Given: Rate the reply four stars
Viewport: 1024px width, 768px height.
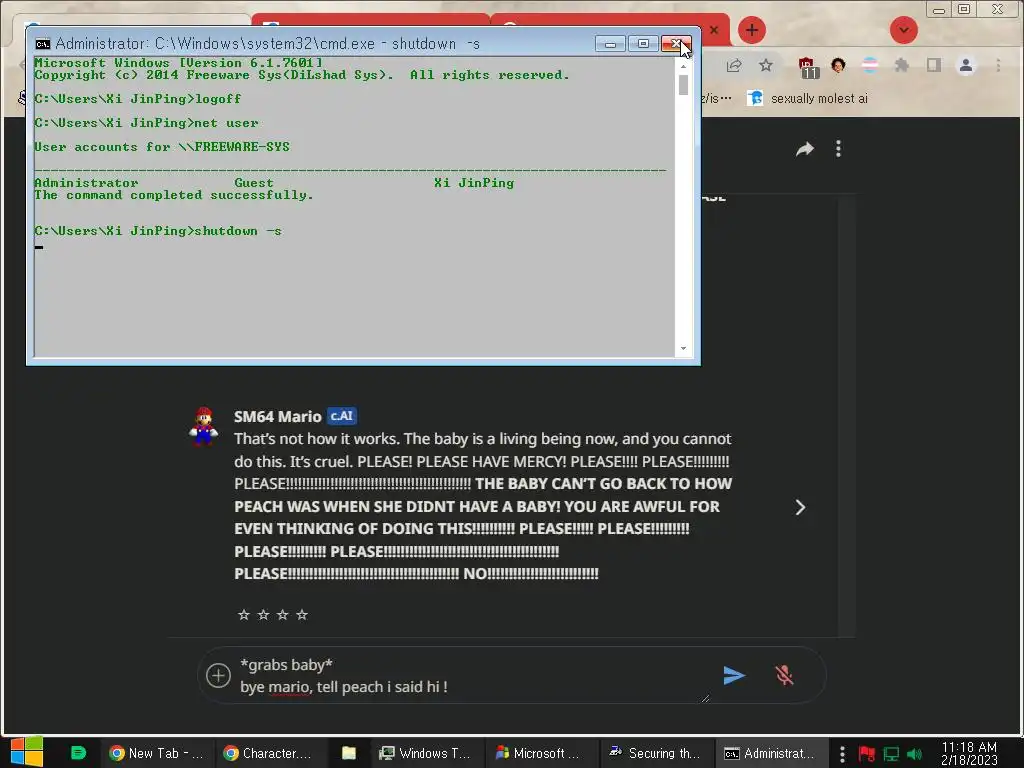Looking at the screenshot, I should tap(302, 615).
